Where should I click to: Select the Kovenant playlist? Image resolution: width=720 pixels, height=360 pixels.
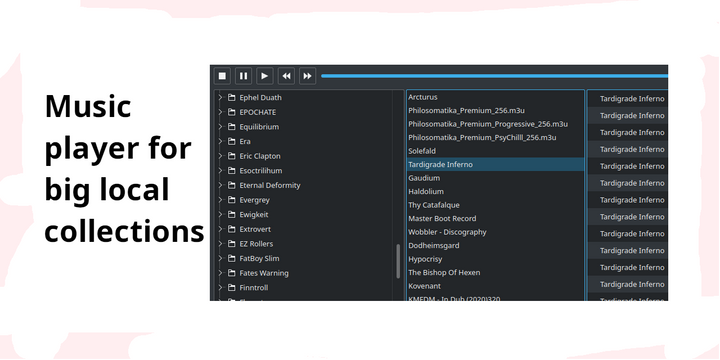pyautogui.click(x=495, y=286)
